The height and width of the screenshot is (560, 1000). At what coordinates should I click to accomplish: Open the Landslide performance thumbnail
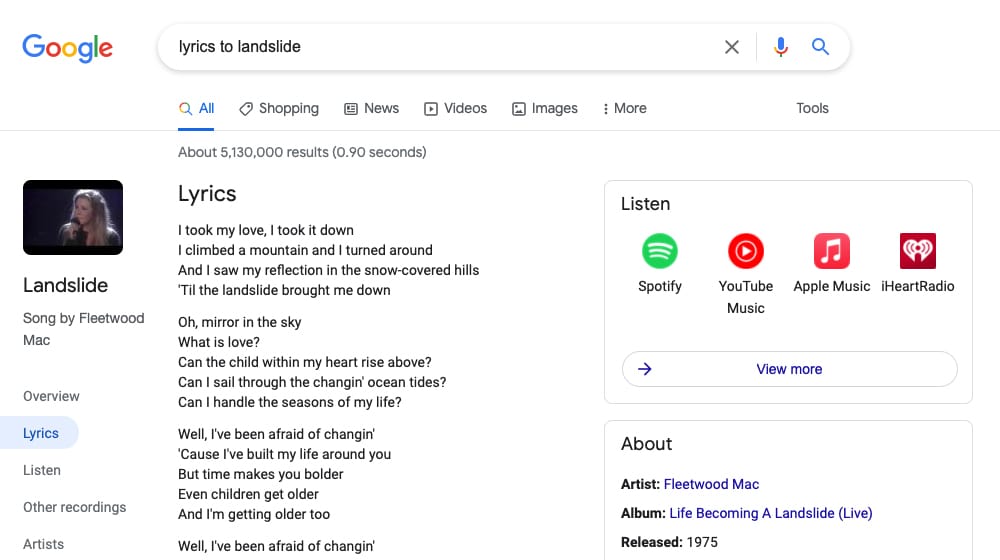(x=73, y=217)
